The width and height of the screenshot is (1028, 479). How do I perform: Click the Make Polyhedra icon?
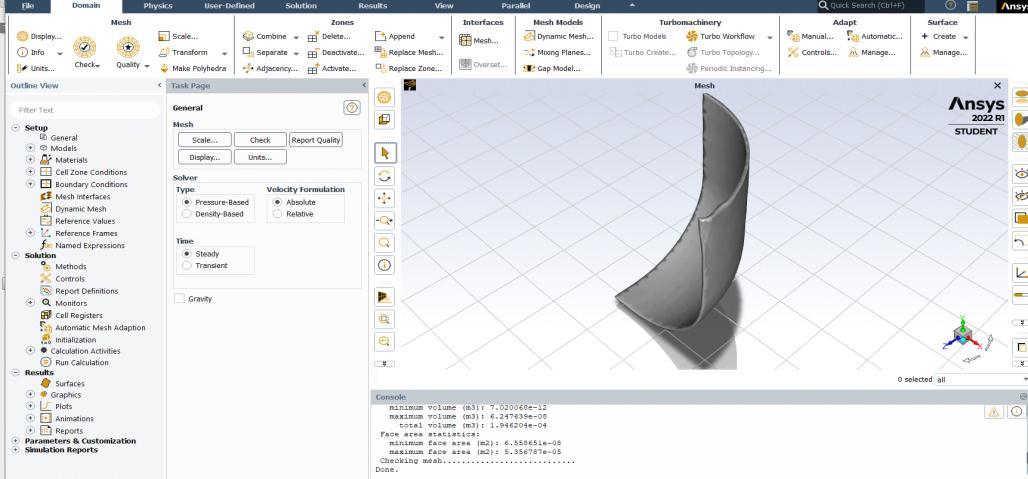coord(164,68)
